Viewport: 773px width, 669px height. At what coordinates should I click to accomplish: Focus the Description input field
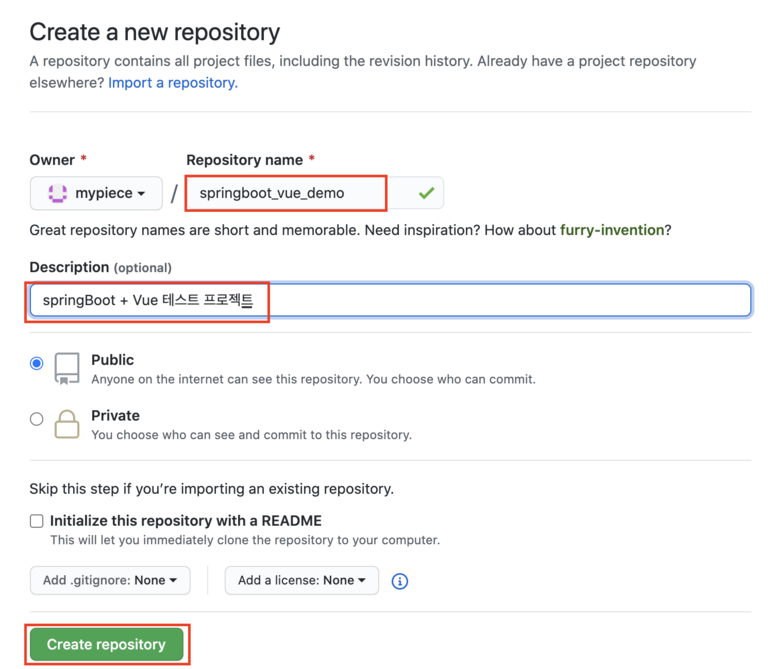pyautogui.click(x=390, y=300)
